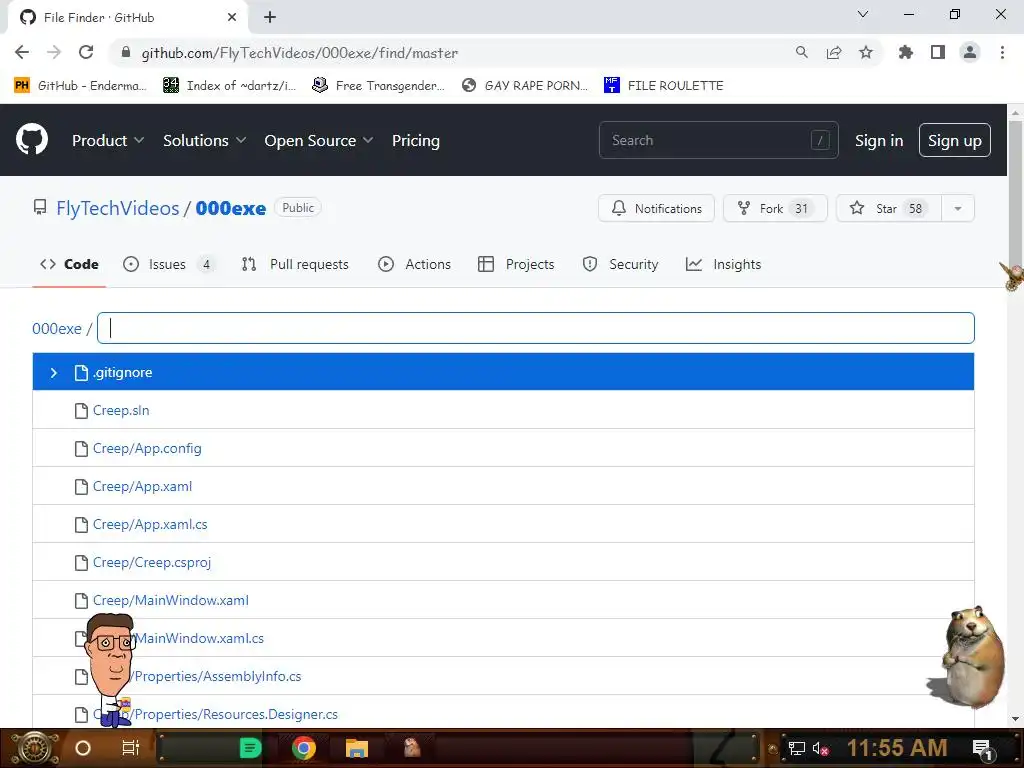The width and height of the screenshot is (1024, 768).
Task: Switch to the Security tab
Action: 620,264
